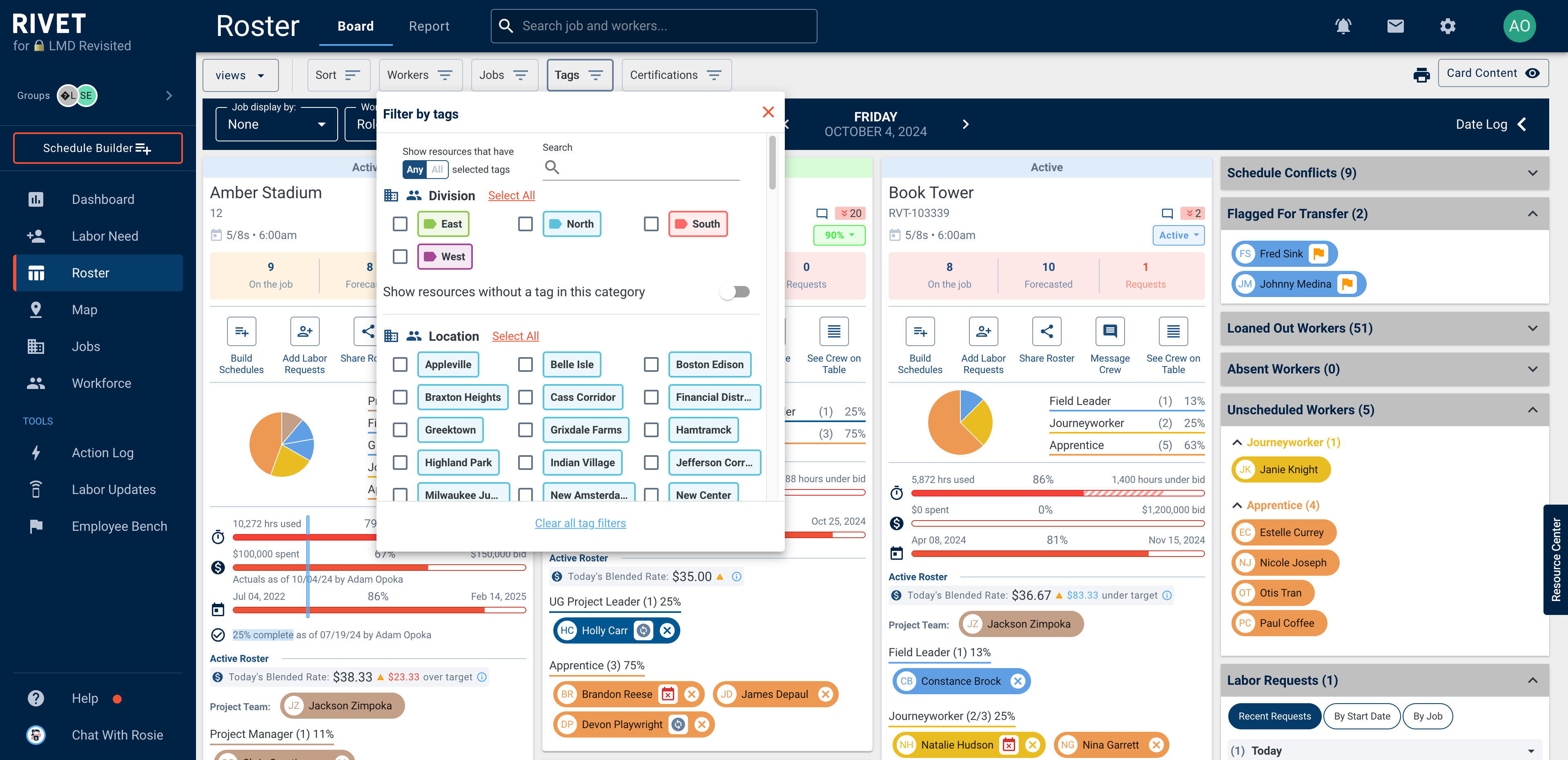The width and height of the screenshot is (1568, 760).
Task: Open the Workers filter
Action: (420, 75)
